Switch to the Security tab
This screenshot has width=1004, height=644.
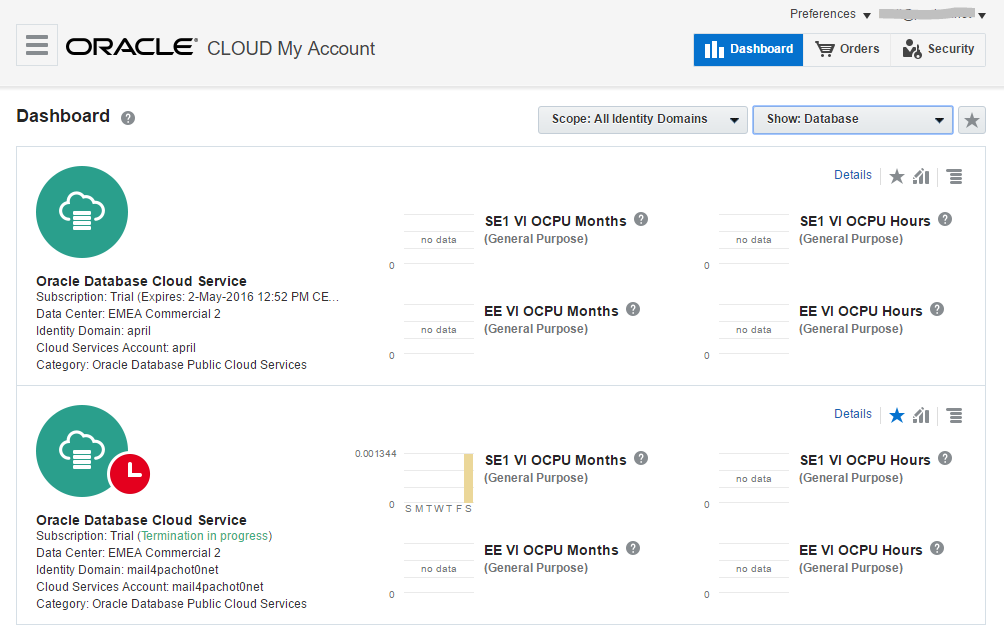[x=938, y=49]
